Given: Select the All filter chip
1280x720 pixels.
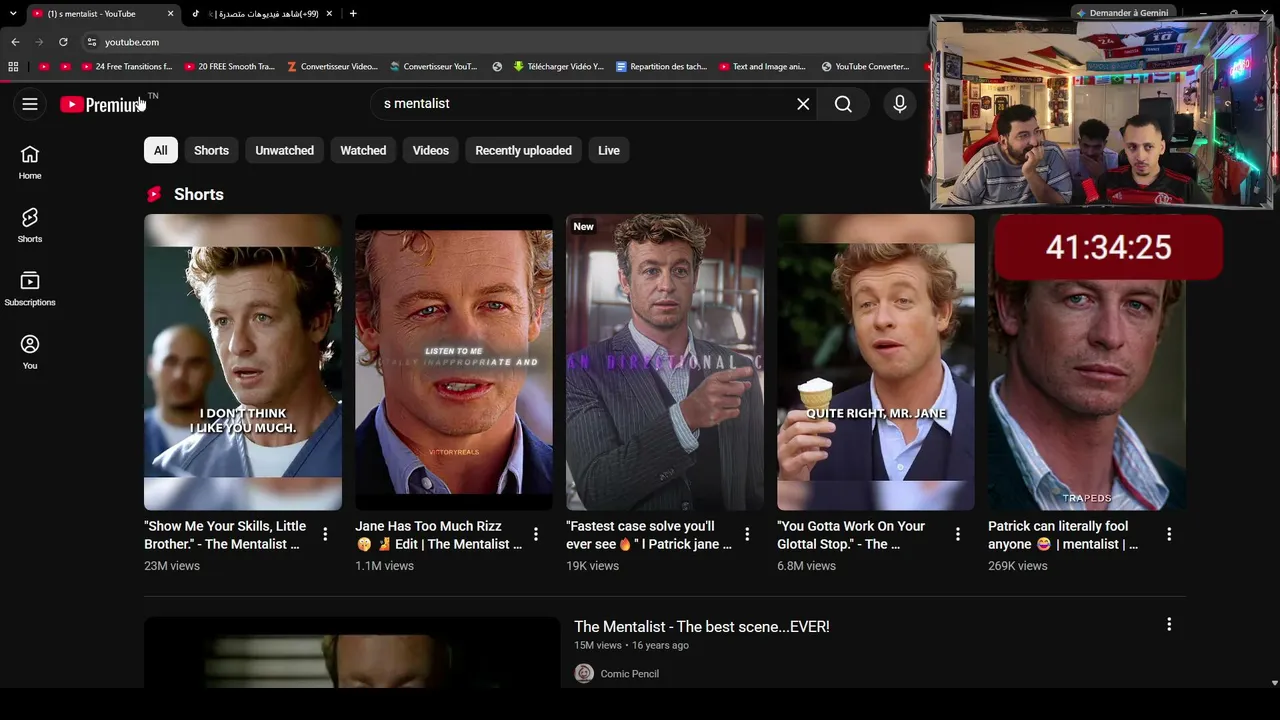Looking at the screenshot, I should pyautogui.click(x=160, y=151).
